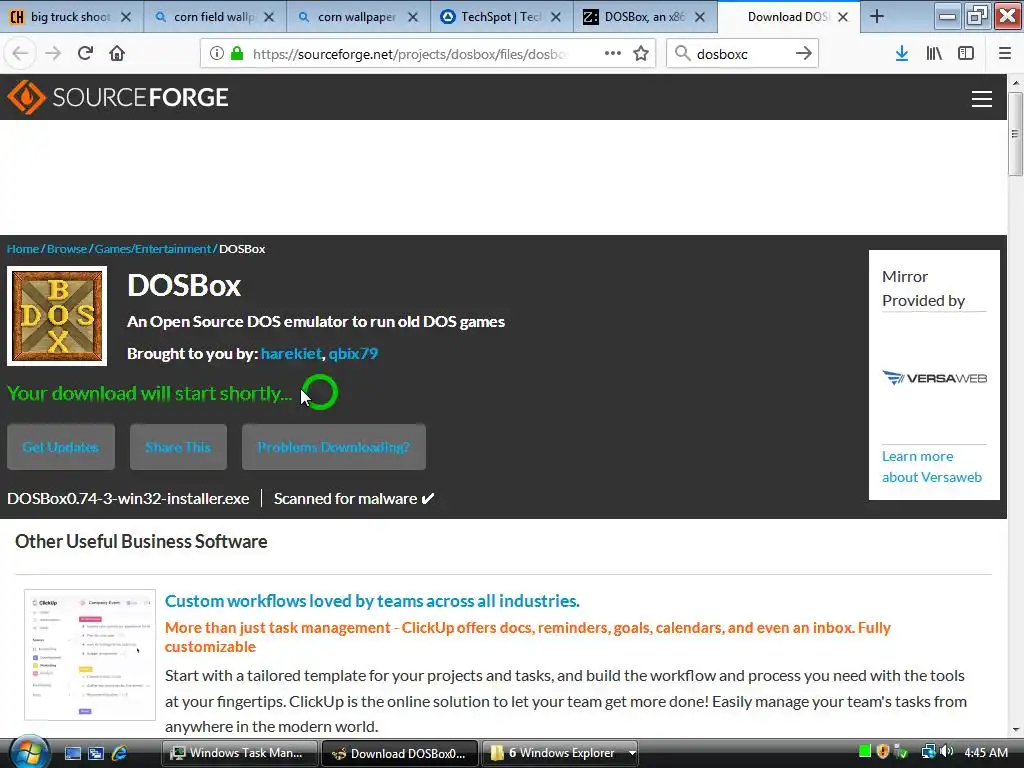The image size is (1024, 768).
Task: Reload the current page
Action: tap(85, 54)
